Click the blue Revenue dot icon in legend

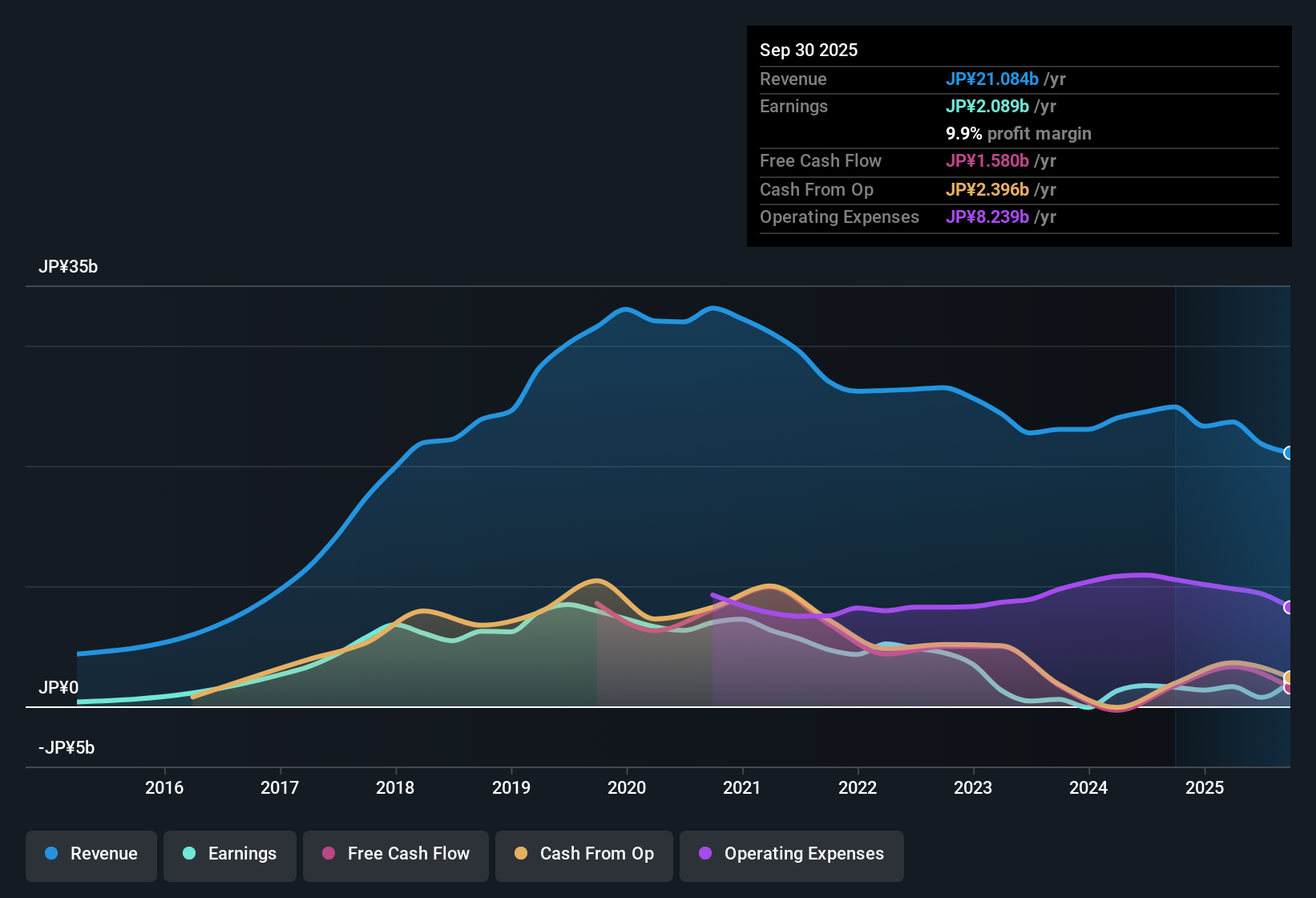click(50, 854)
